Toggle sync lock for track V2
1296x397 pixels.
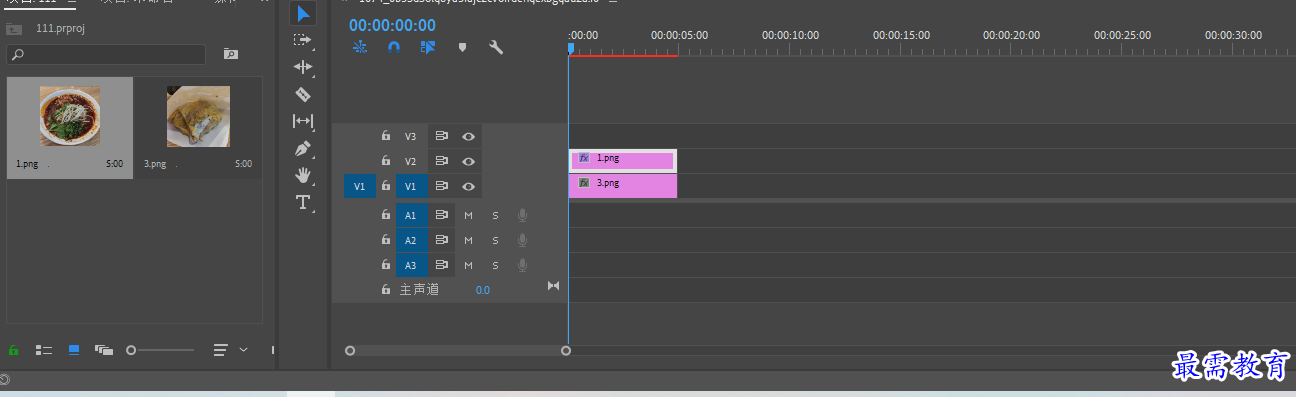point(441,161)
